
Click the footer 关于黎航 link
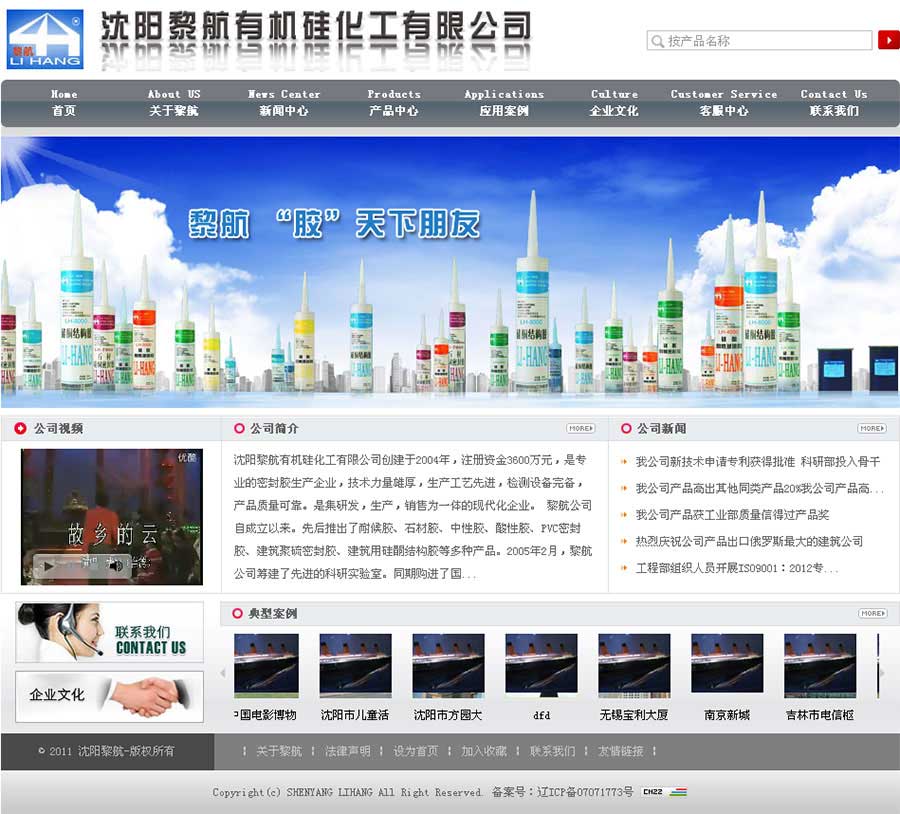coord(279,751)
